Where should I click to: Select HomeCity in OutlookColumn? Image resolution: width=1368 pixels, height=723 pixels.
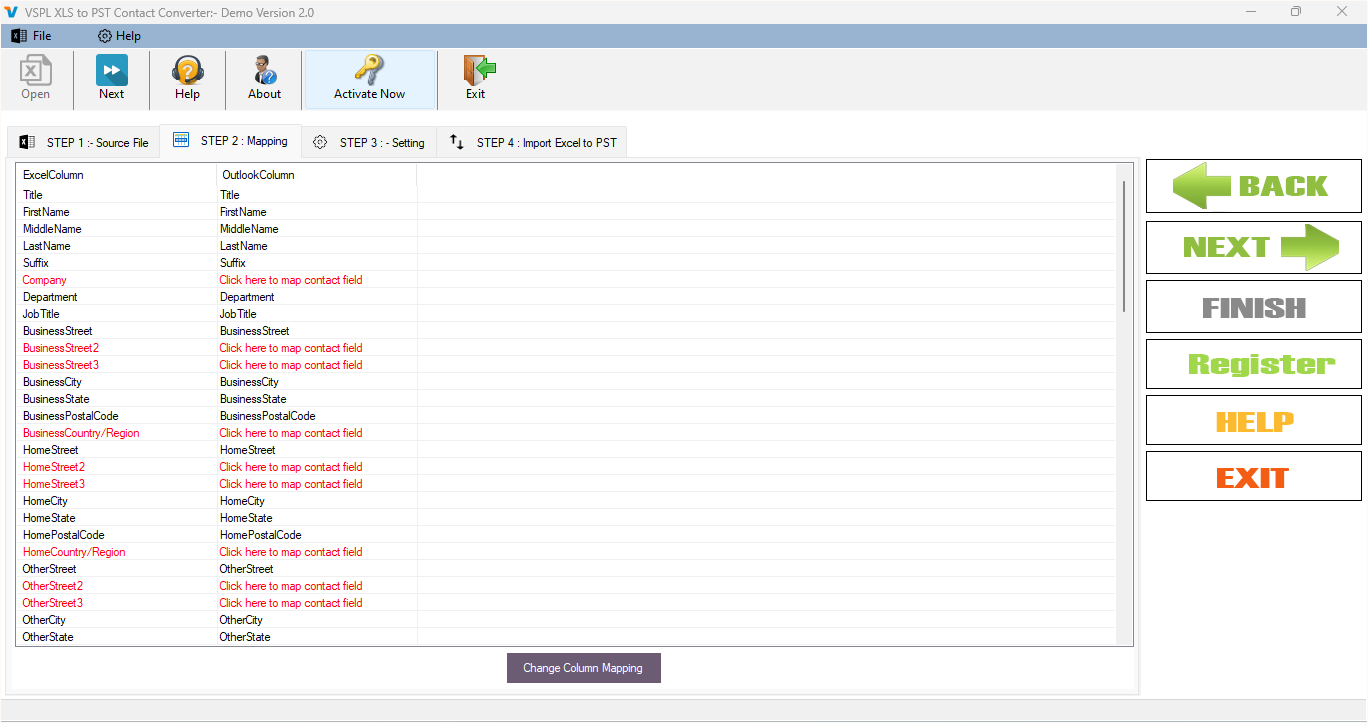click(243, 501)
